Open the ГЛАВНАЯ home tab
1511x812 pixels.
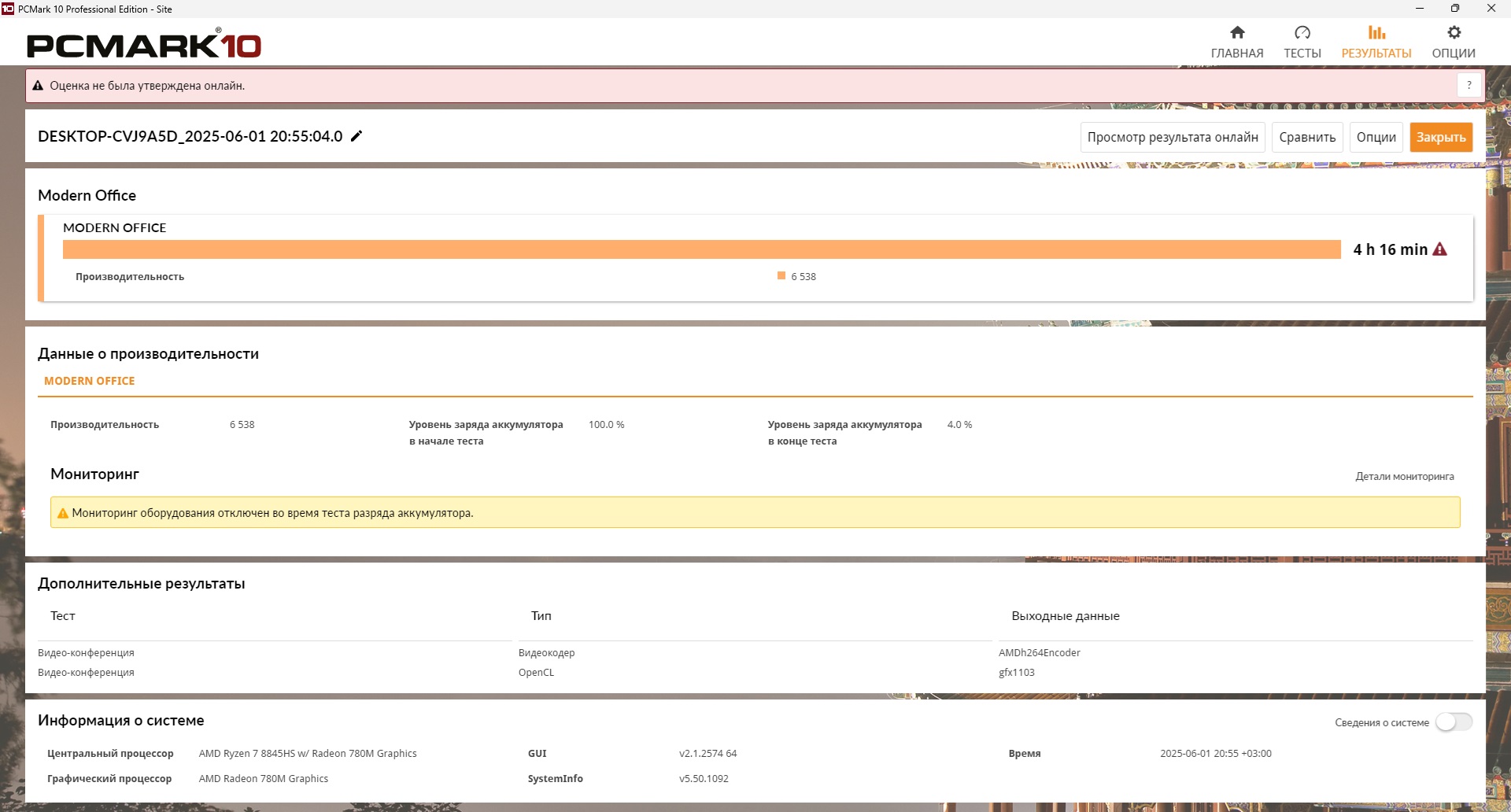click(x=1237, y=42)
